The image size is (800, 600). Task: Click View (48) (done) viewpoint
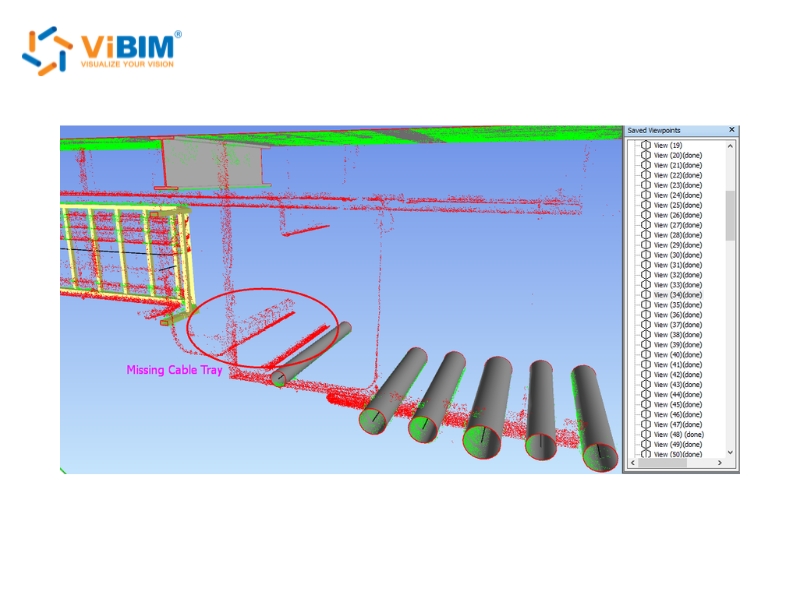(x=679, y=434)
